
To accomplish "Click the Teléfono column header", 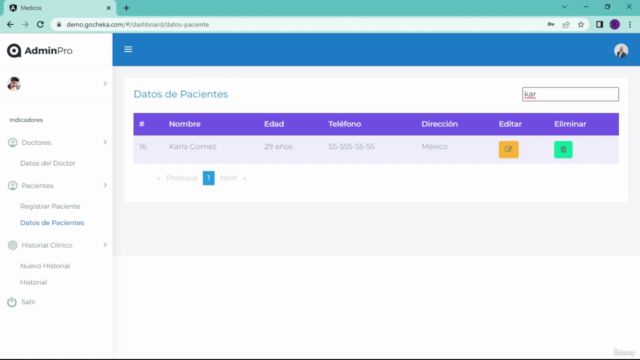I will pos(344,124).
